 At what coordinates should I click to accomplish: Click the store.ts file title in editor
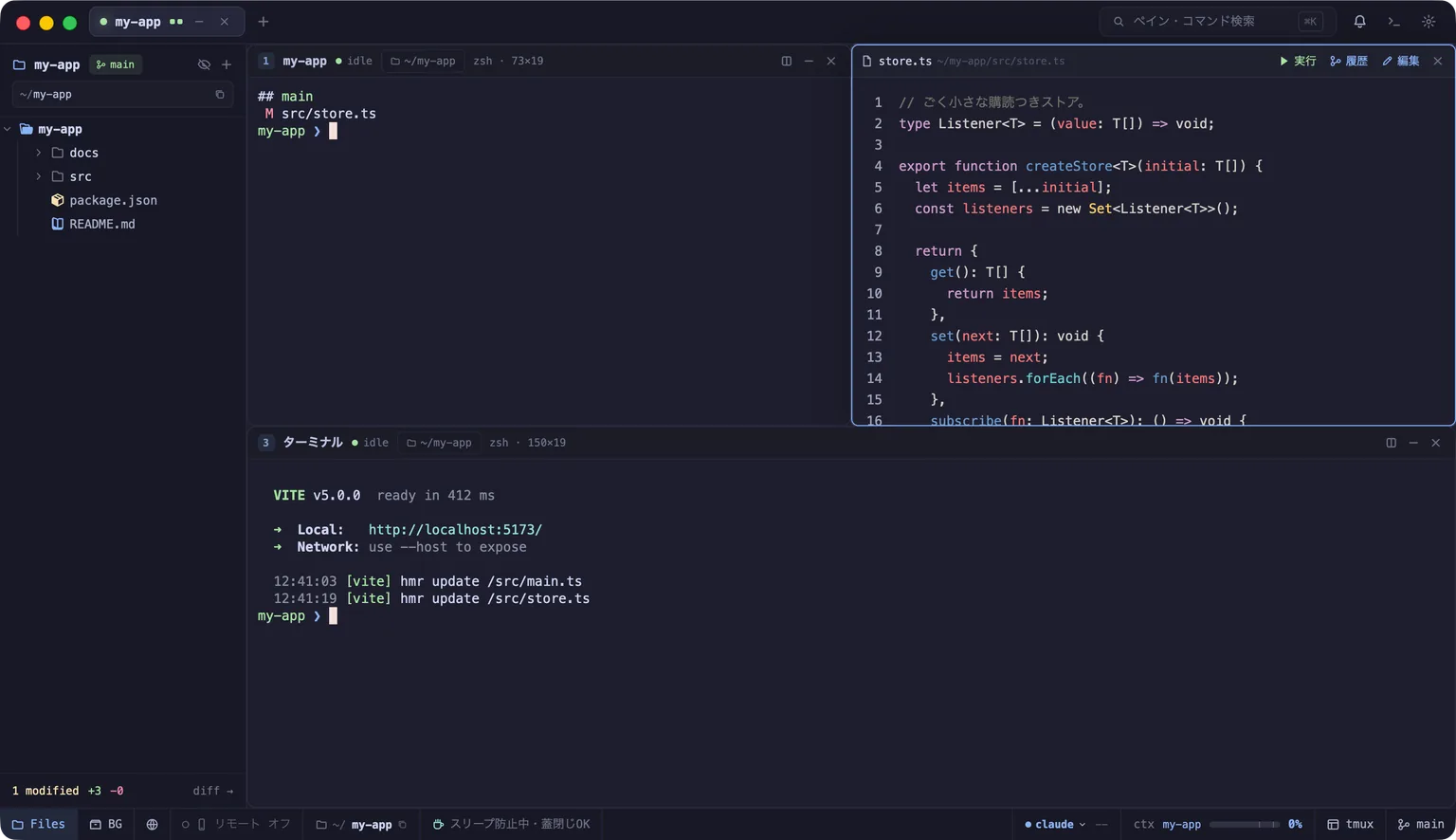click(x=905, y=61)
